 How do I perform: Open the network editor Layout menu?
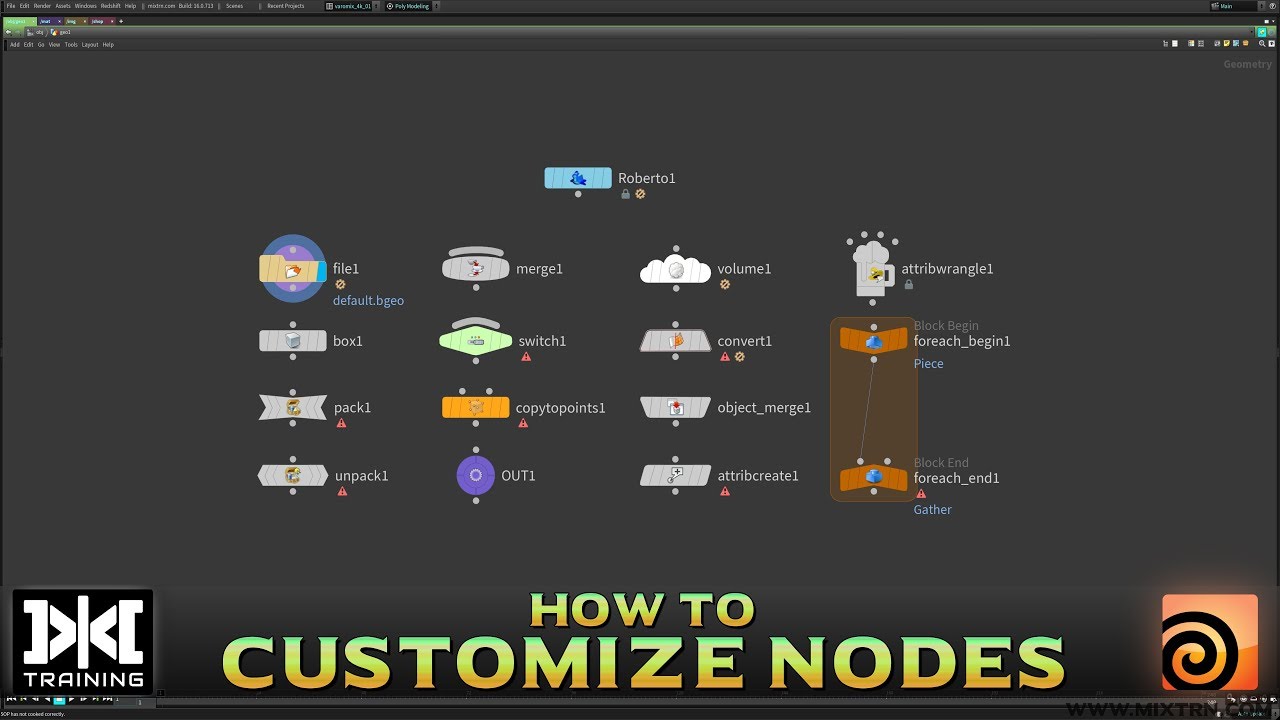[x=90, y=44]
